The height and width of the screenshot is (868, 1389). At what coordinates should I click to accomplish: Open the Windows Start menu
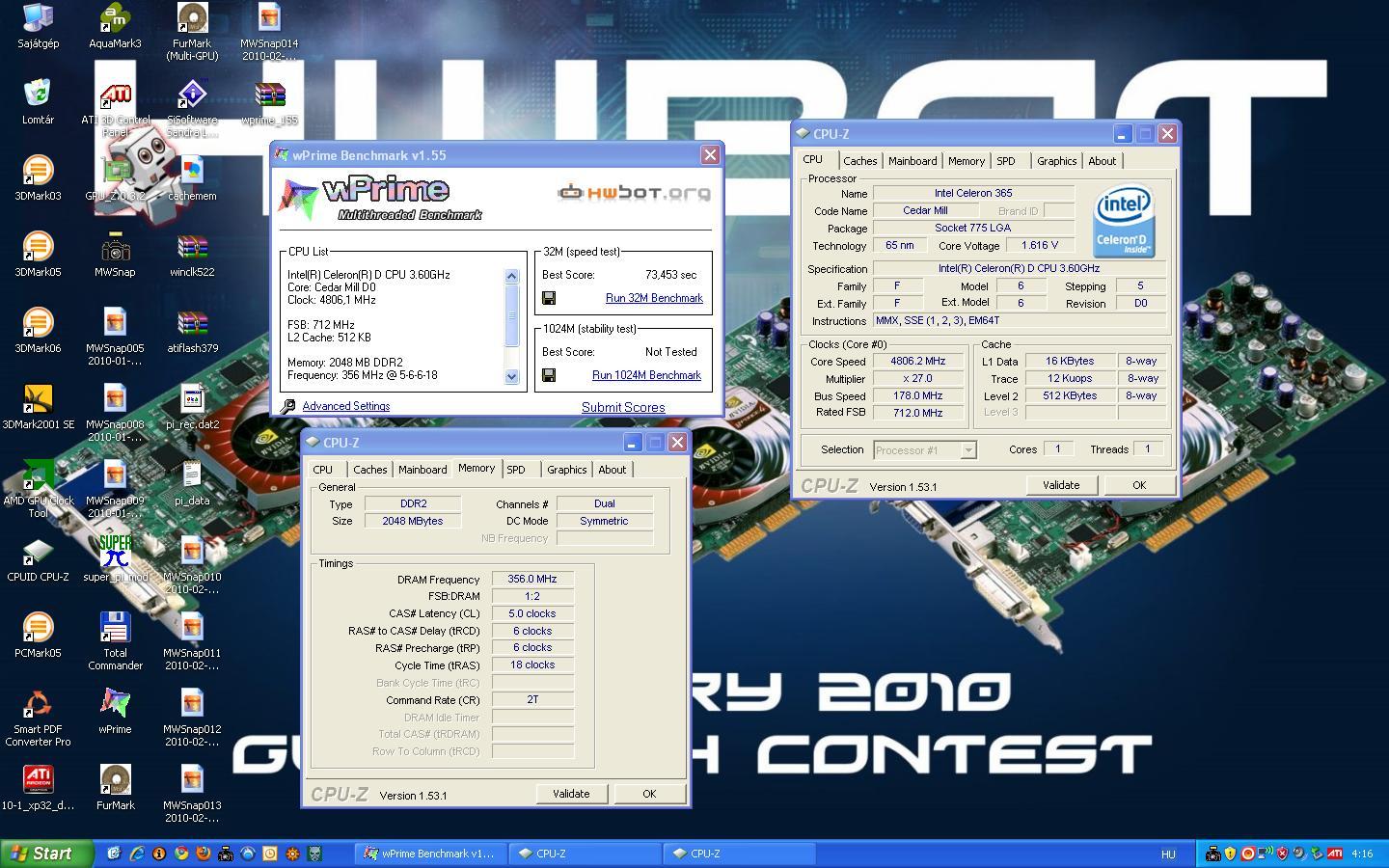point(47,854)
